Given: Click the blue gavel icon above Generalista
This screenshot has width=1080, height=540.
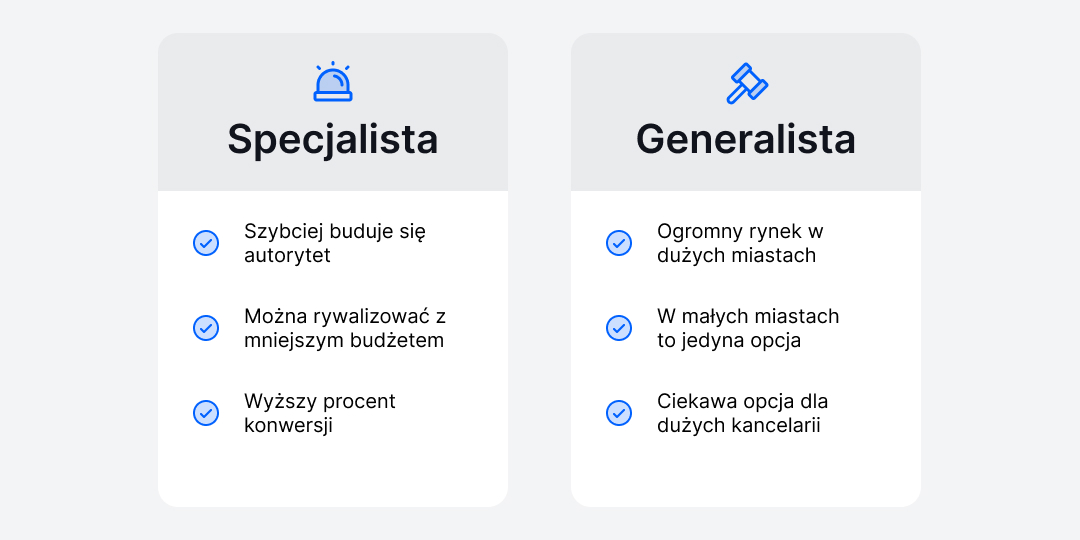Looking at the screenshot, I should tap(746, 83).
